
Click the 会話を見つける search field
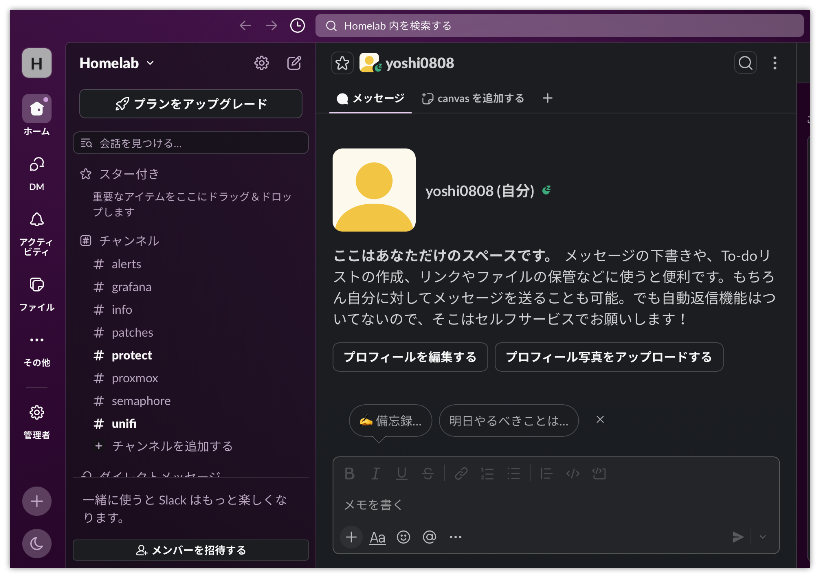(191, 143)
